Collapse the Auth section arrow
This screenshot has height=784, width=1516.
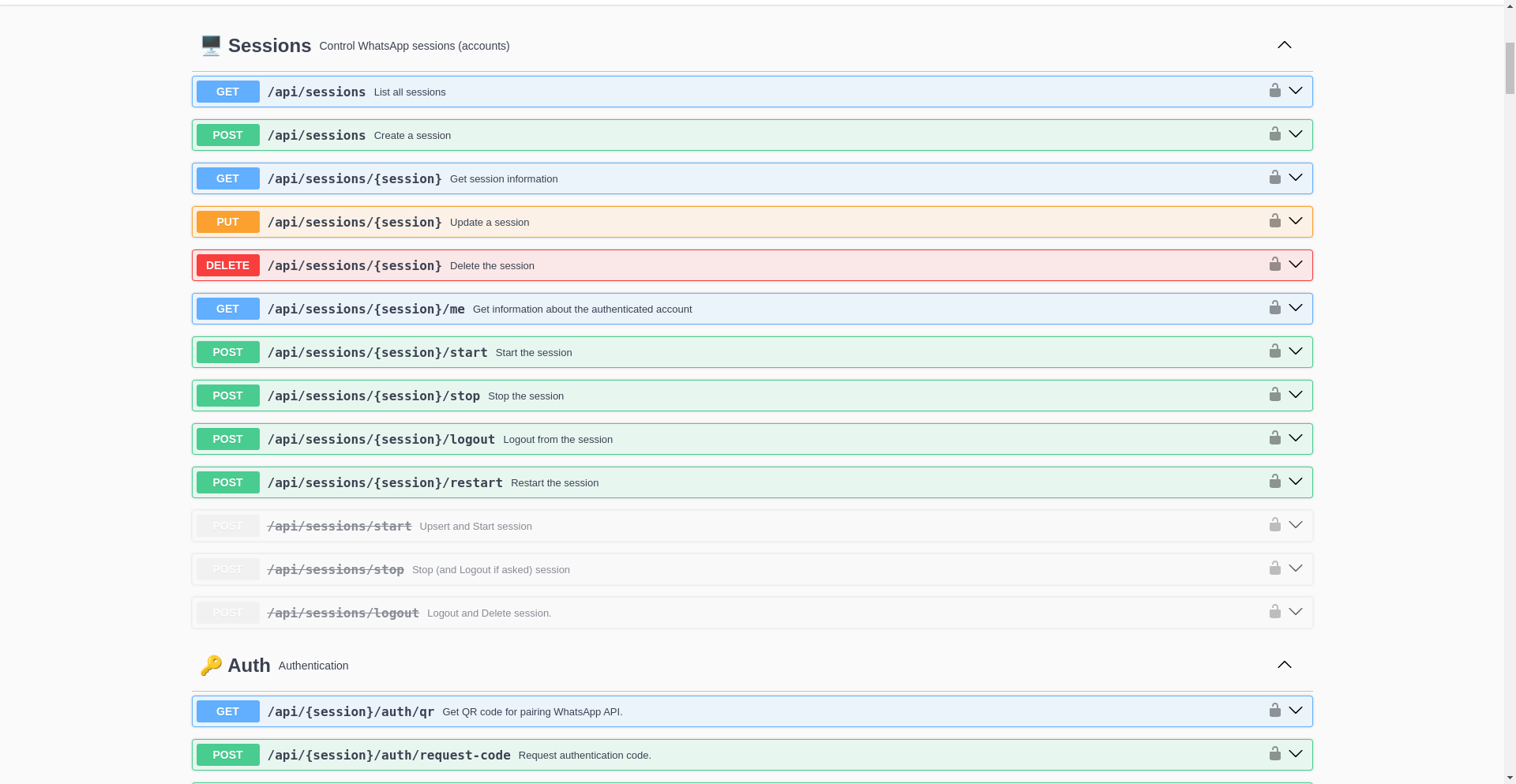(1285, 665)
